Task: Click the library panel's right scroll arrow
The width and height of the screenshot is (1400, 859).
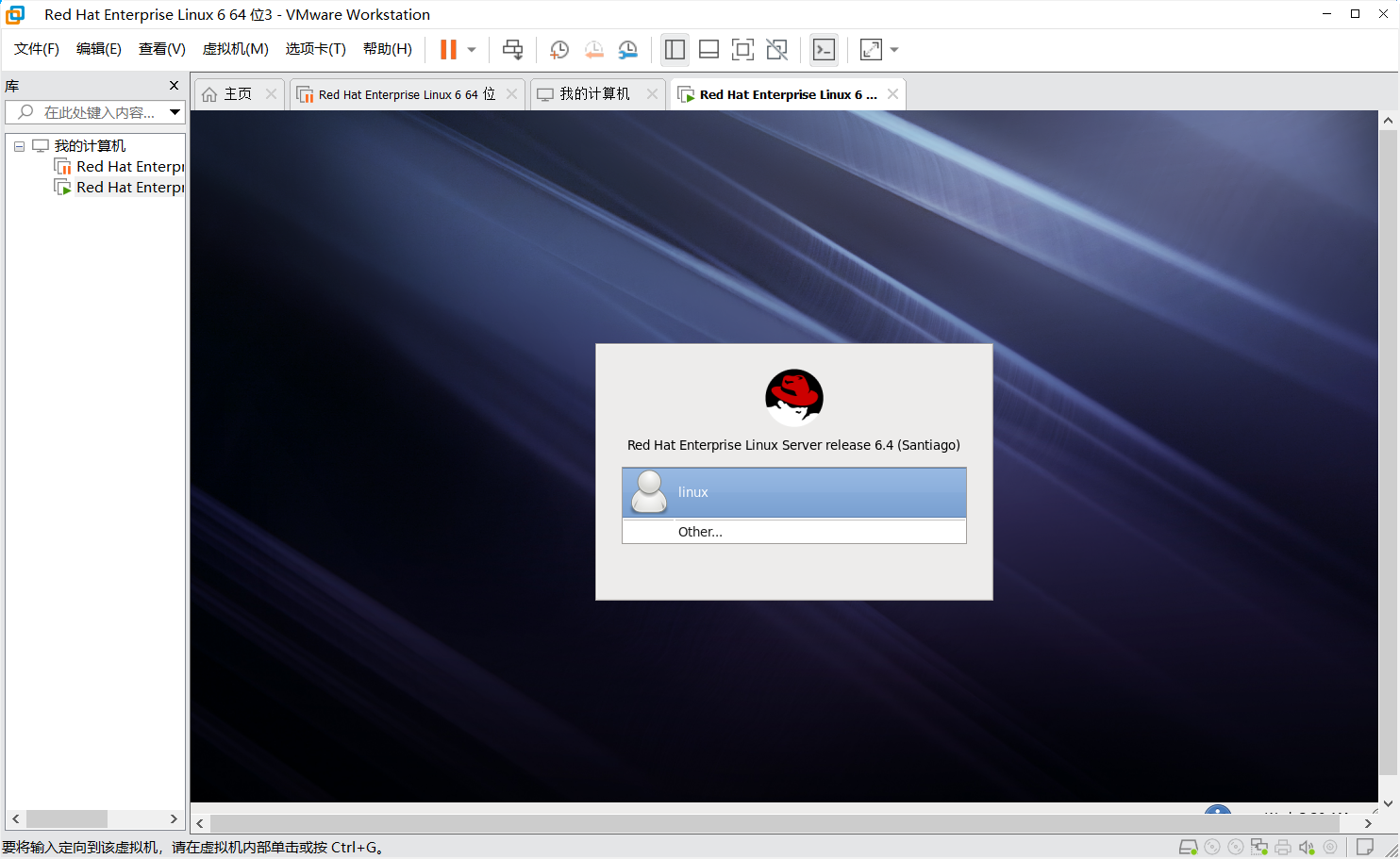Action: [174, 818]
